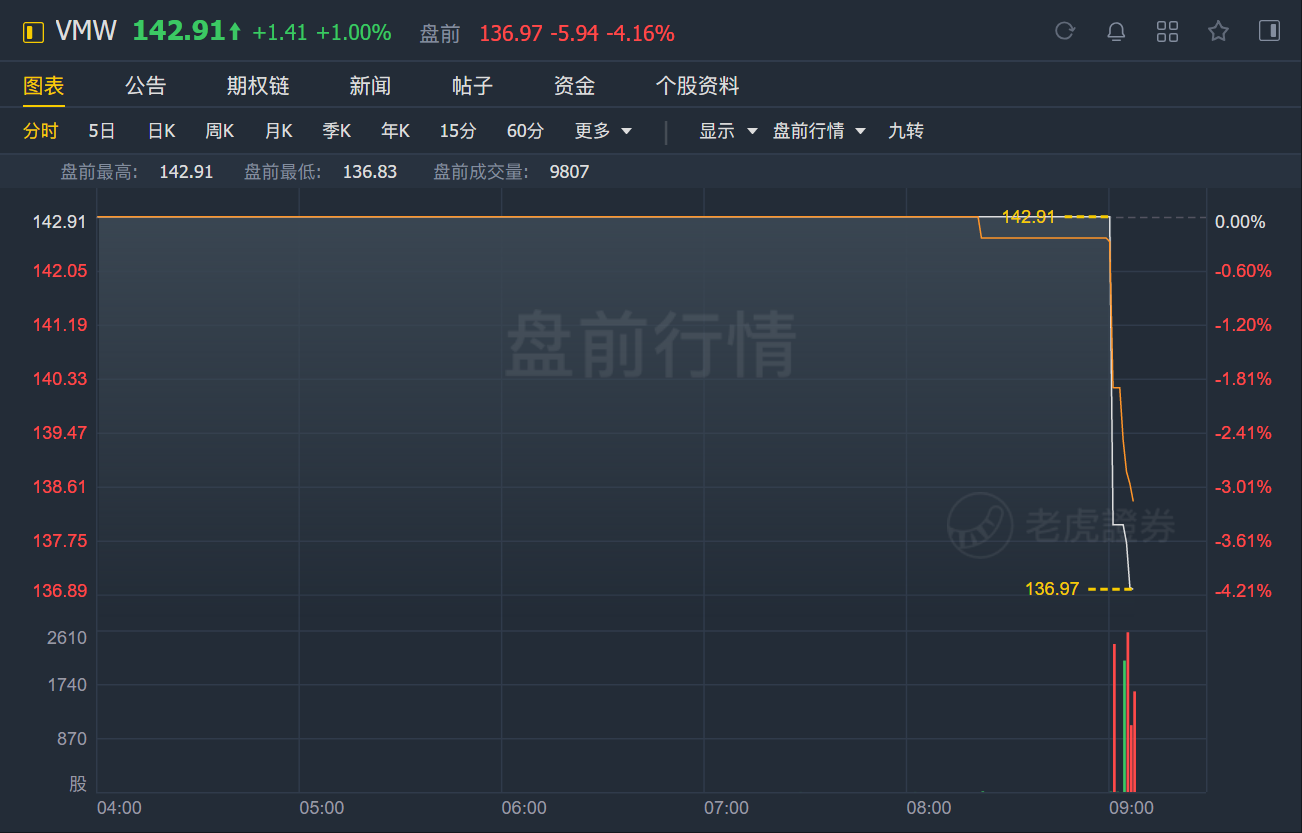
Task: Open the 公告 tab
Action: tap(146, 86)
